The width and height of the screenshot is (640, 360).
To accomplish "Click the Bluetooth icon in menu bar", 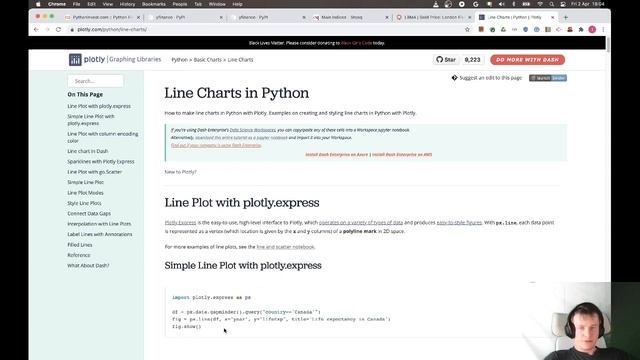I will point(514,4).
